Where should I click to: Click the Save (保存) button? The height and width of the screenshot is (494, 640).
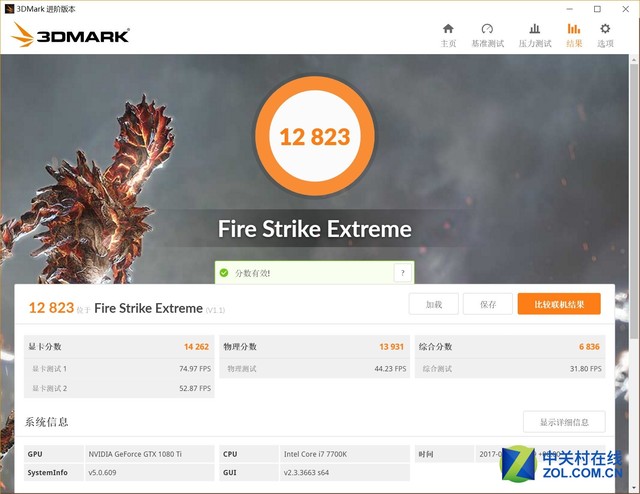tap(488, 304)
